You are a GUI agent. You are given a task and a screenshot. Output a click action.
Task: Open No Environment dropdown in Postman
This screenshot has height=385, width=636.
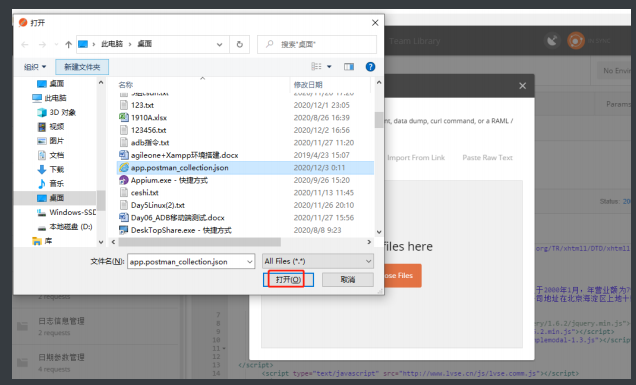click(x=615, y=71)
